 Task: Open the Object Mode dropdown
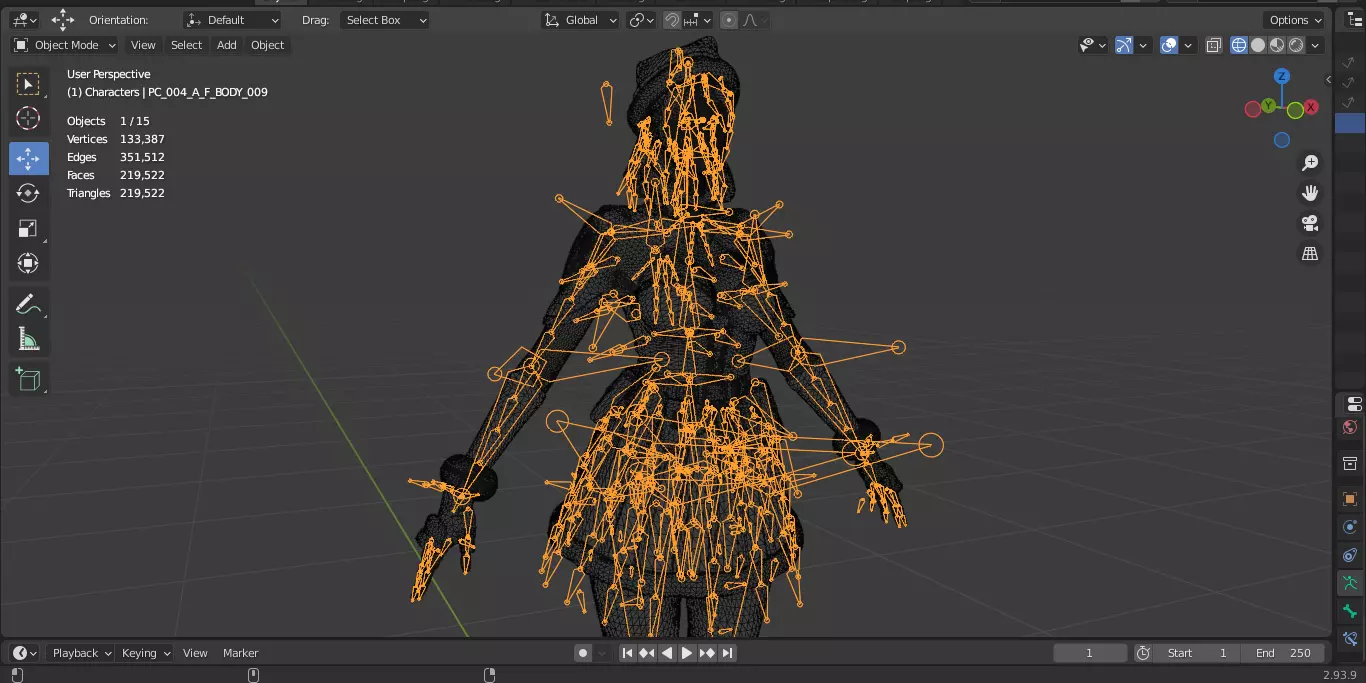click(x=65, y=45)
